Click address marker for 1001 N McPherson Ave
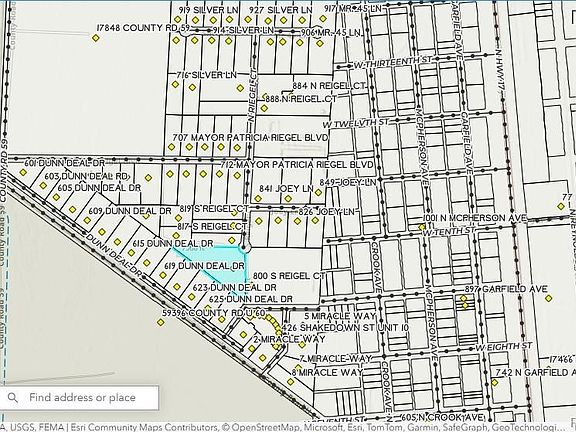Screen dimensions: 576x432 422,227
